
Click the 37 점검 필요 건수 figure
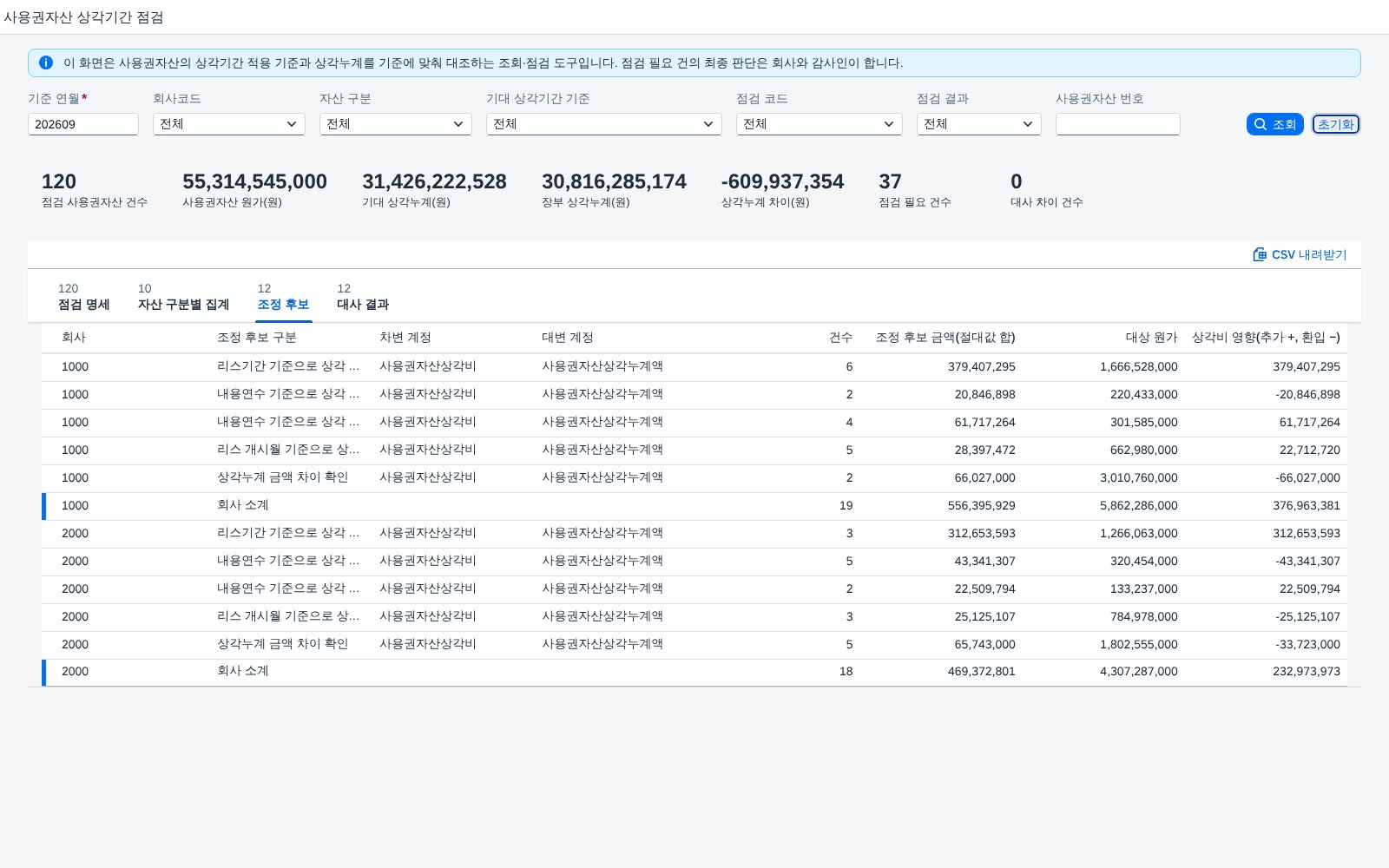[x=890, y=181]
